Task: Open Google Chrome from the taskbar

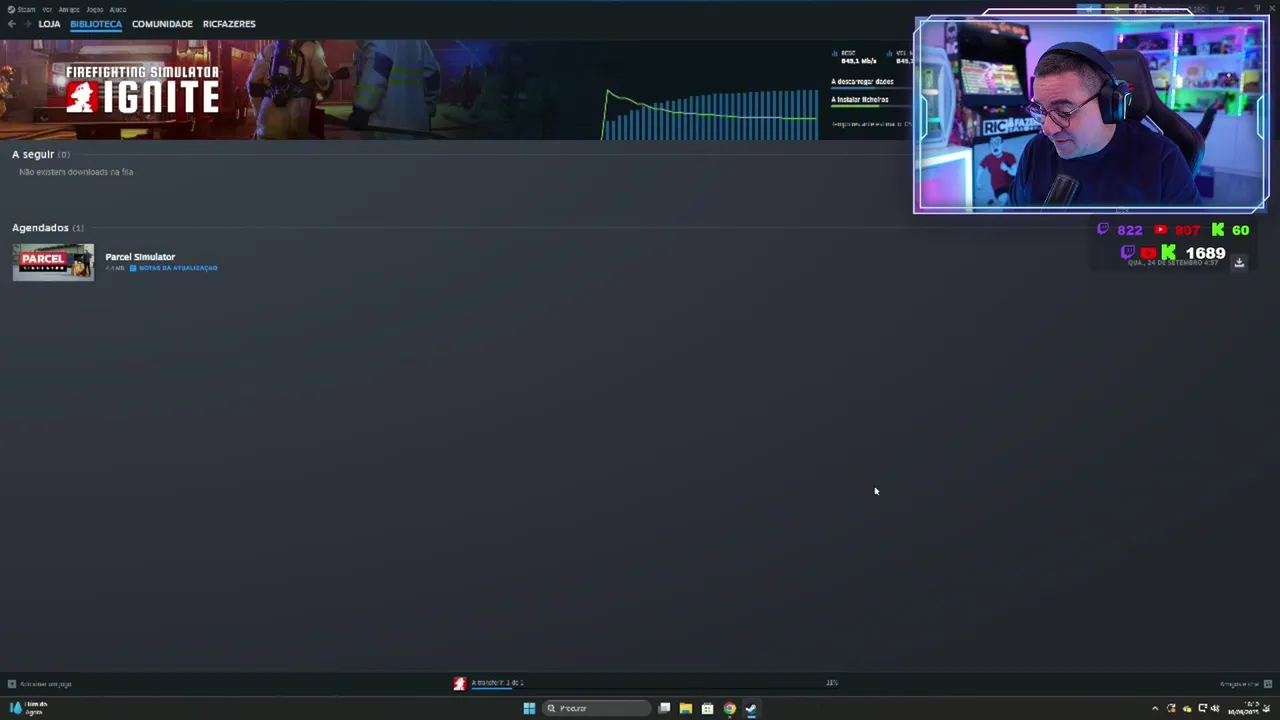Action: coord(730,708)
